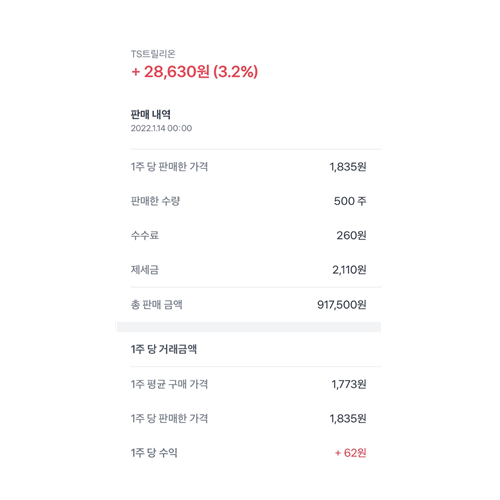Select the 1주 평균 구매 가격 label

(x=169, y=384)
